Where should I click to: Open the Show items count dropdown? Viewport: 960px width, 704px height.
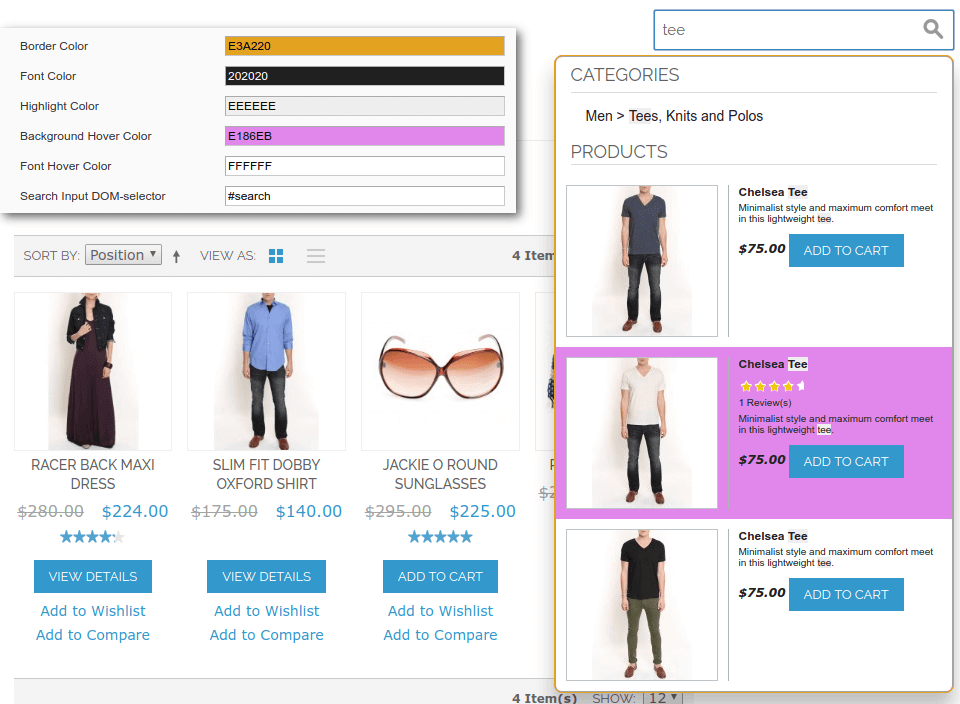click(662, 697)
